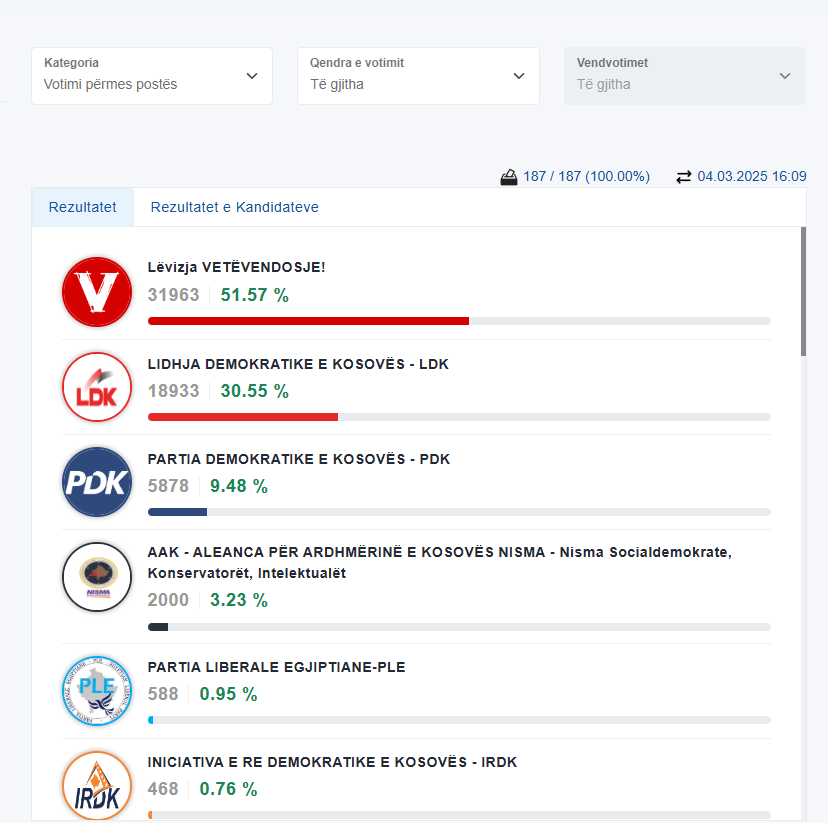The width and height of the screenshot is (828, 823).
Task: Click the 9.48 % percentage
Action: 239,486
